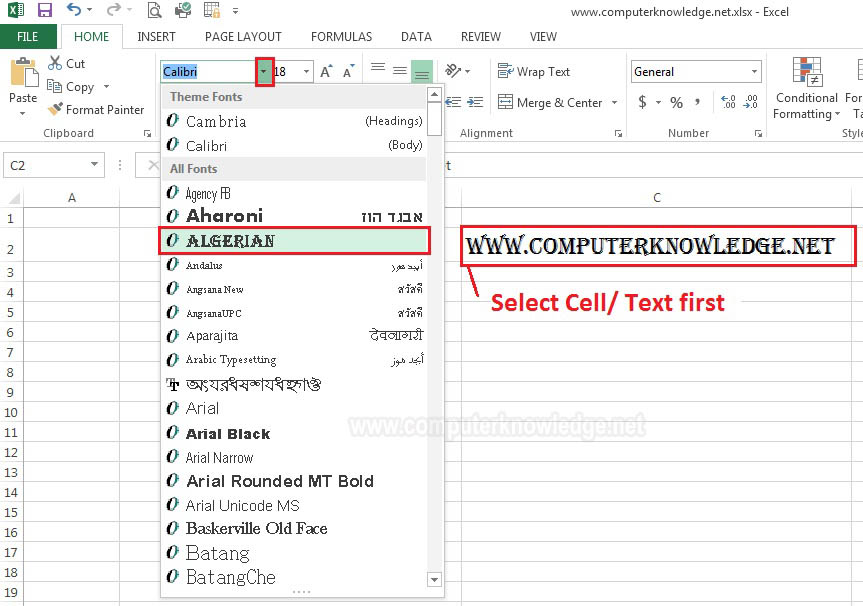This screenshot has height=606, width=863.
Task: Apply Comma Style format
Action: 698,102
